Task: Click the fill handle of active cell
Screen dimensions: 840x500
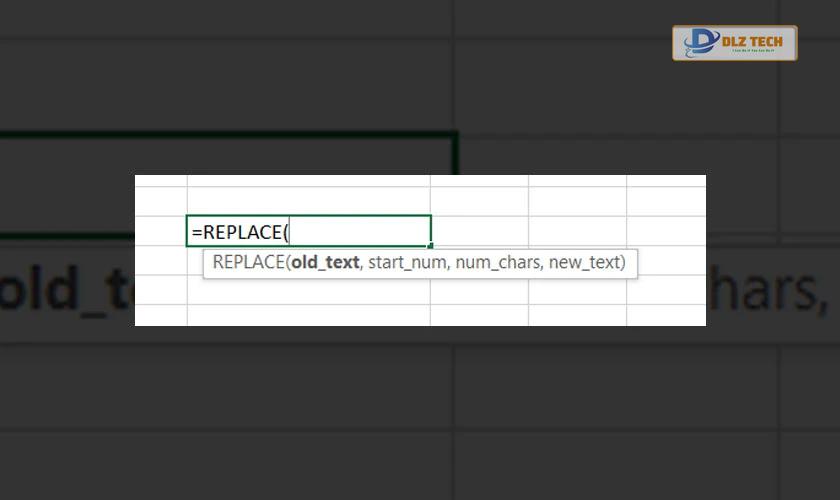Action: click(430, 245)
